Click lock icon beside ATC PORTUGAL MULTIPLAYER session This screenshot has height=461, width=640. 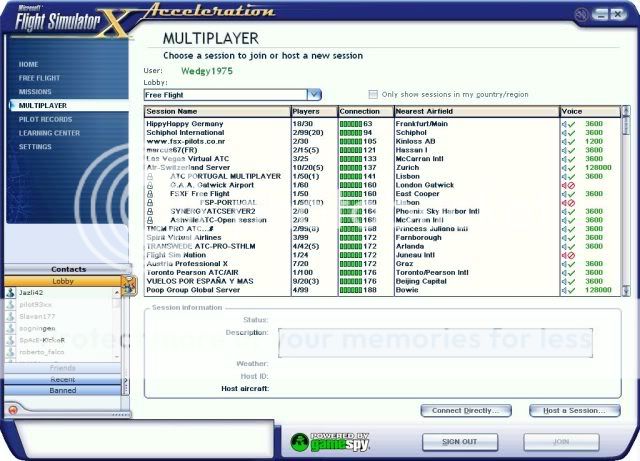(x=150, y=176)
